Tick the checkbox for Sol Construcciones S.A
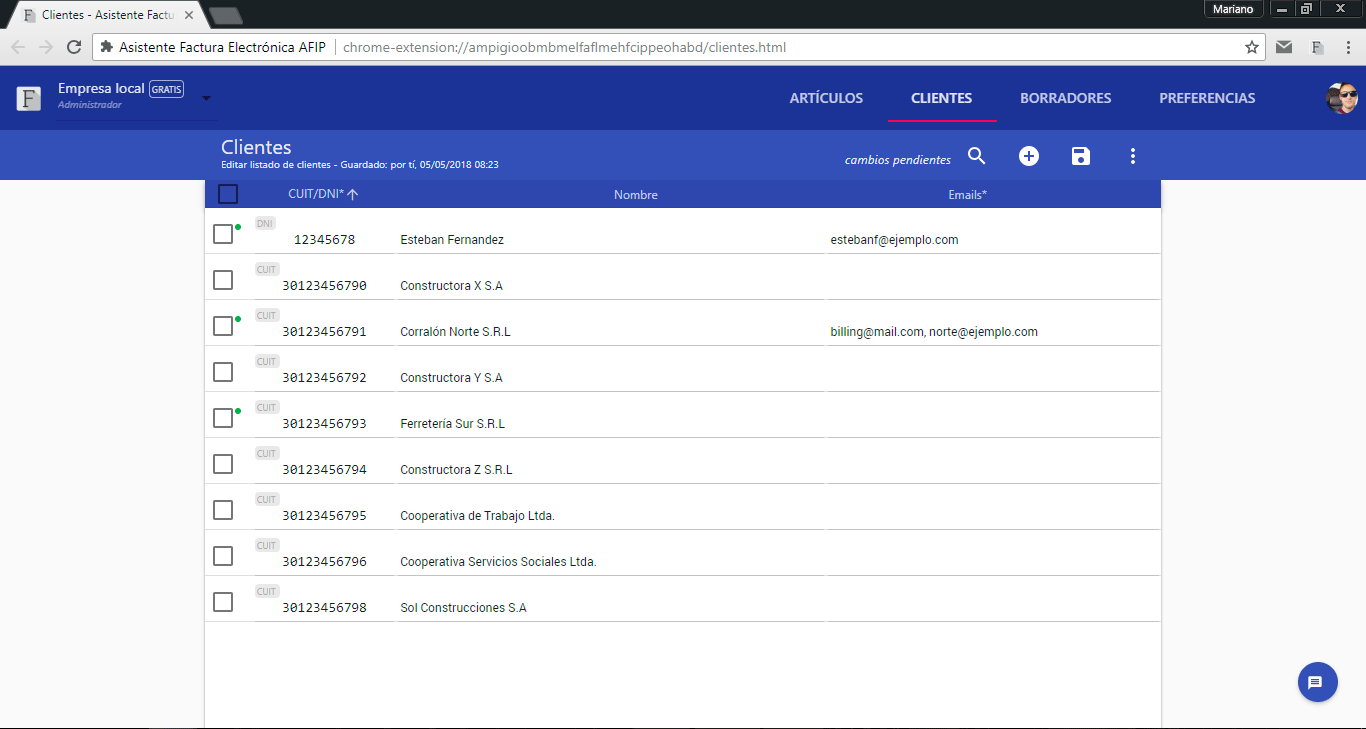Screen dimensions: 1366x729 pyautogui.click(x=223, y=602)
